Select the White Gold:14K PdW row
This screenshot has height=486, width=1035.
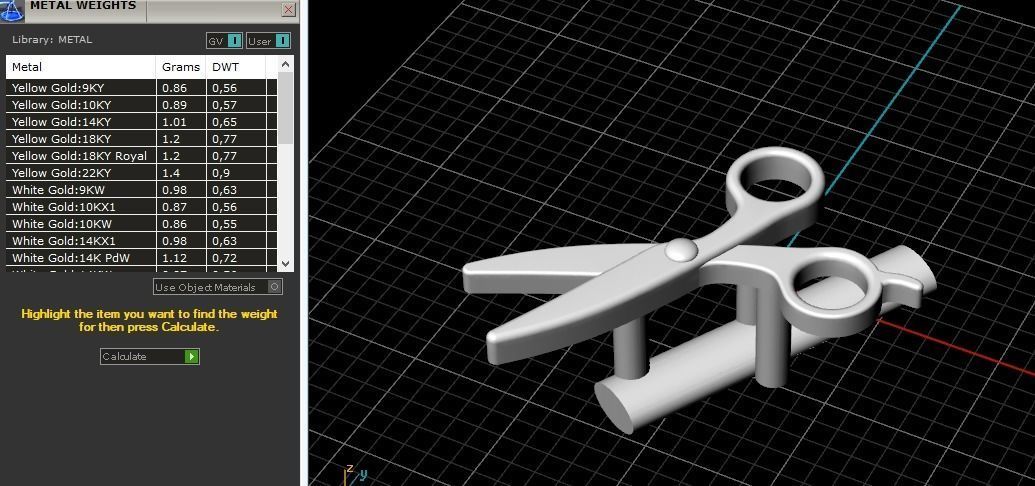pyautogui.click(x=141, y=258)
